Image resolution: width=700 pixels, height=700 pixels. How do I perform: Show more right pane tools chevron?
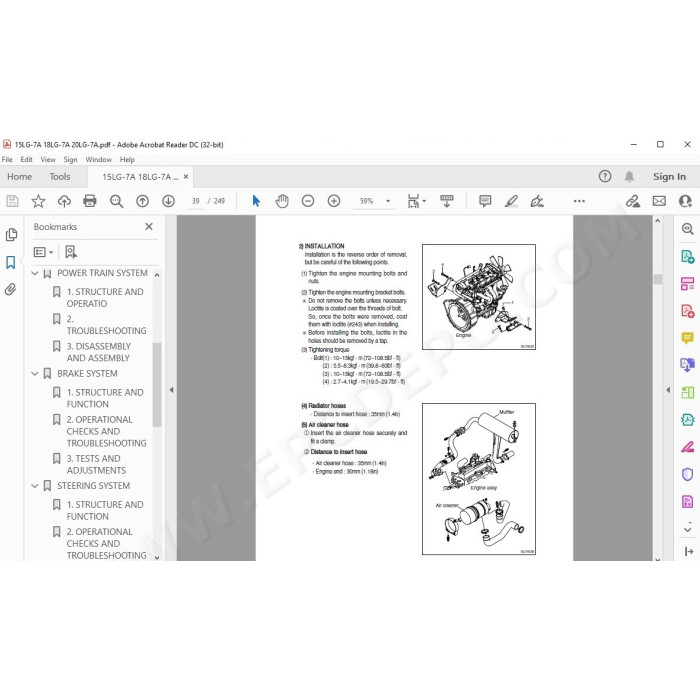tap(688, 529)
